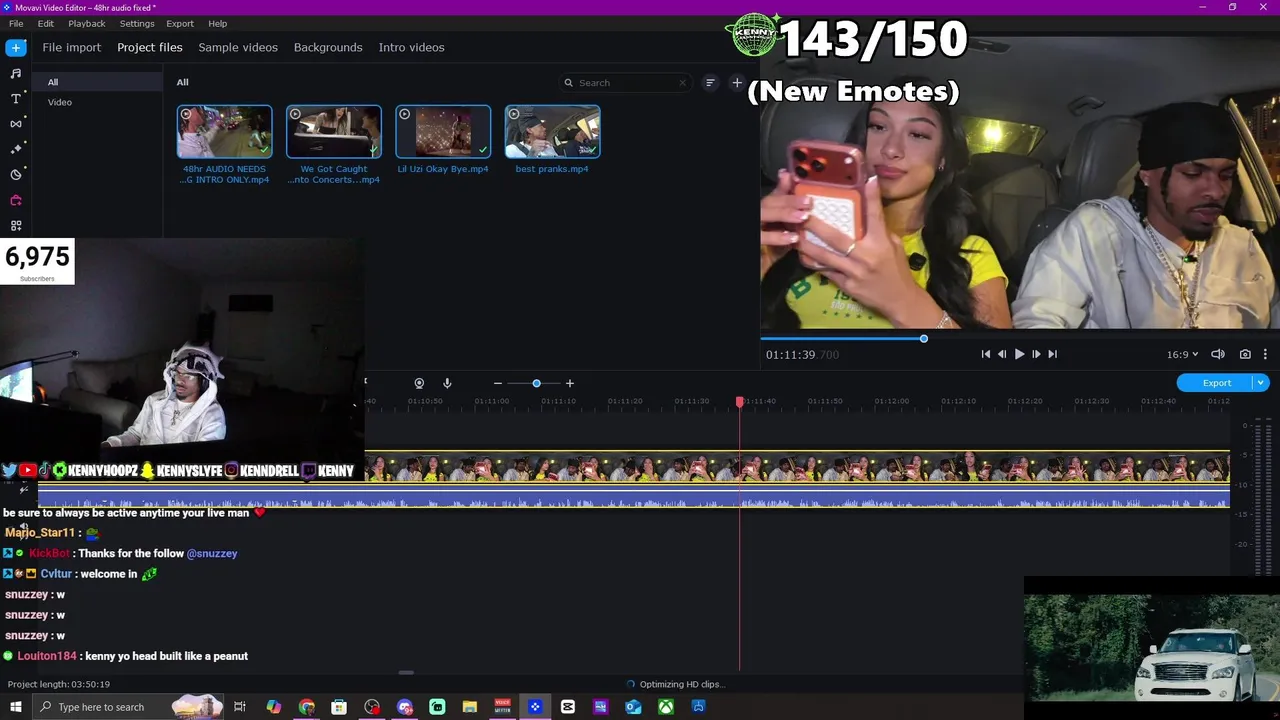Viewport: 1280px width, 720px height.
Task: Open the Help menu
Action: point(218,23)
